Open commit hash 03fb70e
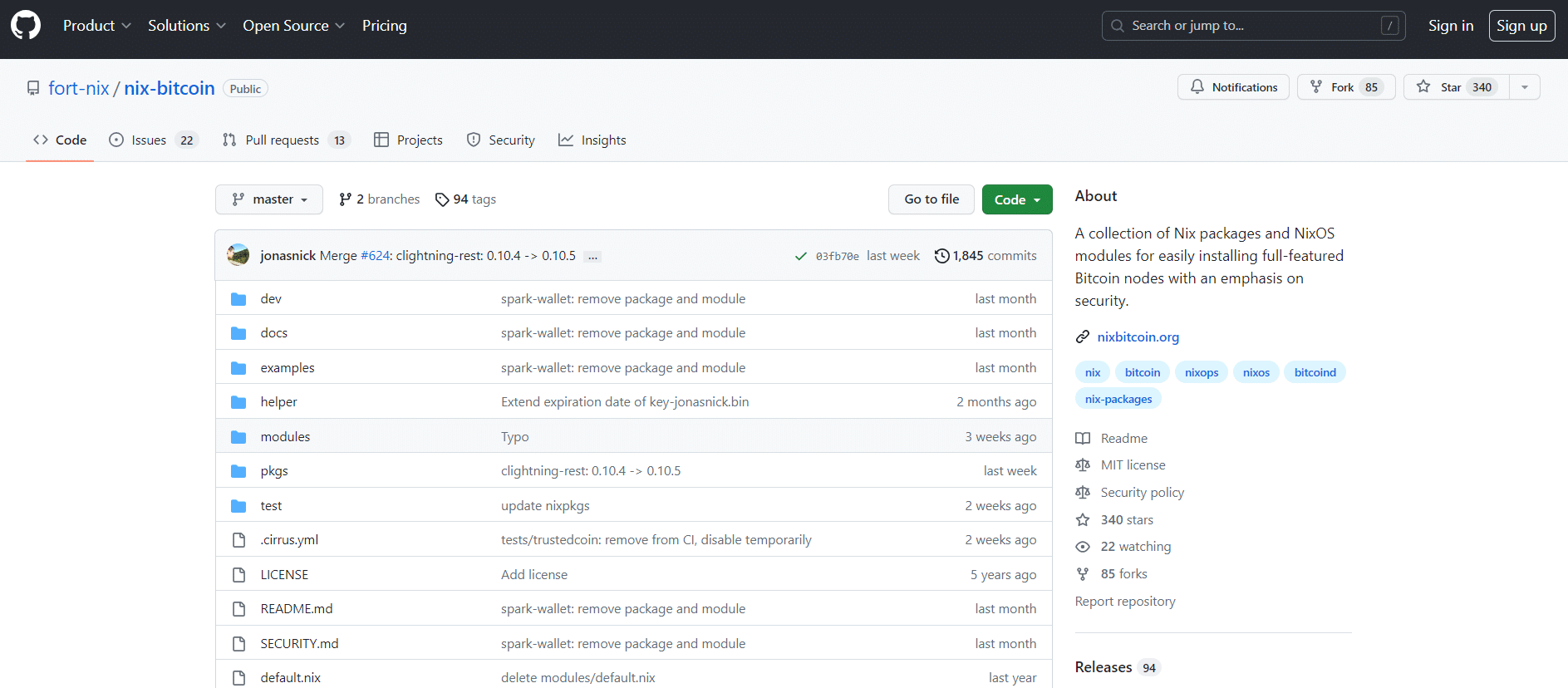 pyautogui.click(x=838, y=256)
